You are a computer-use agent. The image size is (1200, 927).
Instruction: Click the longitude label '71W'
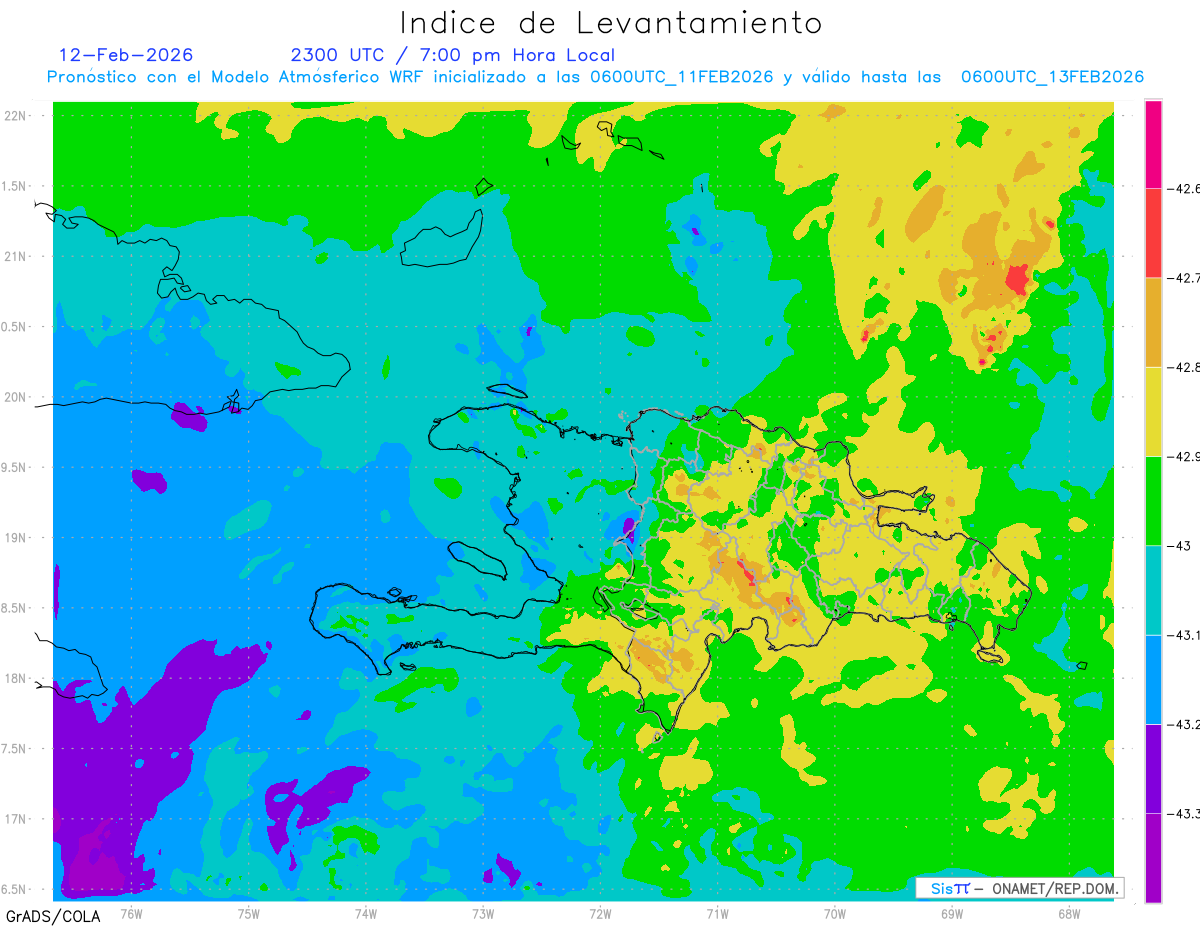click(717, 912)
